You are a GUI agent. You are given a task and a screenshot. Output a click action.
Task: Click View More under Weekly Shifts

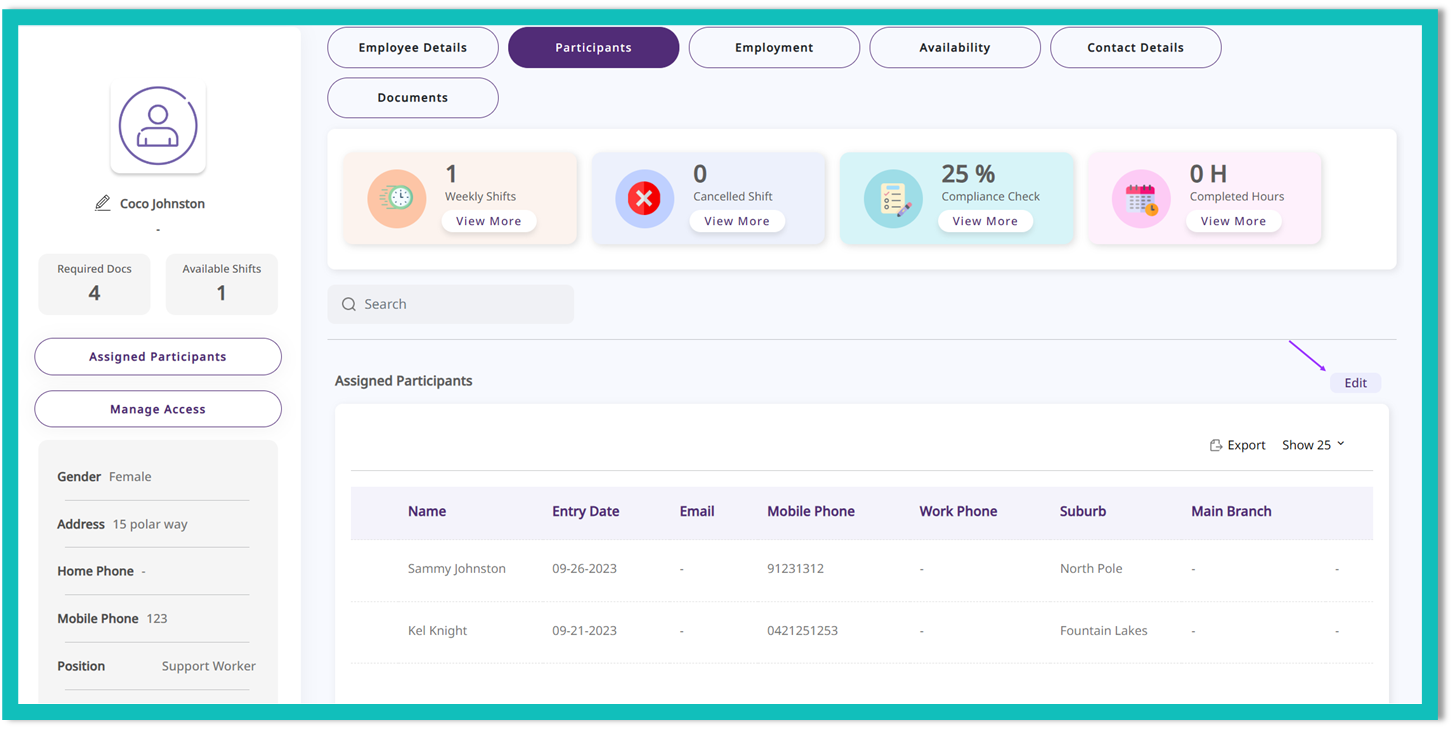(x=489, y=221)
